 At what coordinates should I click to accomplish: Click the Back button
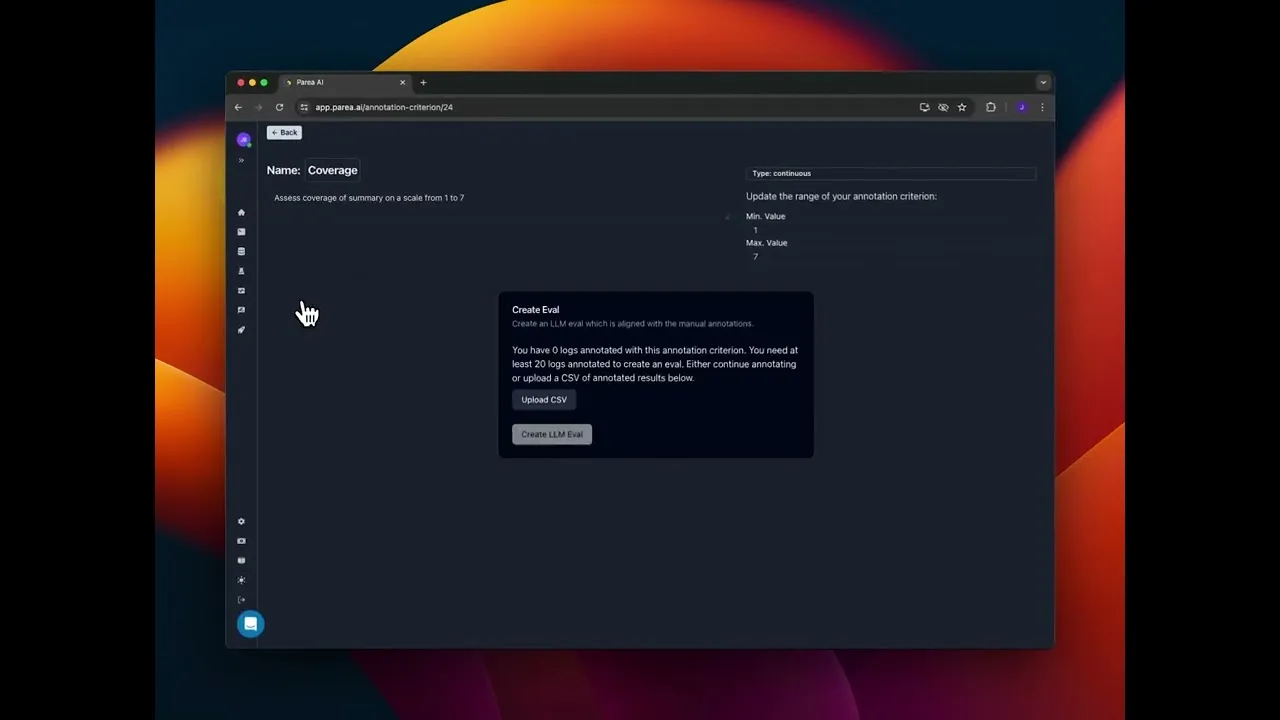click(284, 132)
